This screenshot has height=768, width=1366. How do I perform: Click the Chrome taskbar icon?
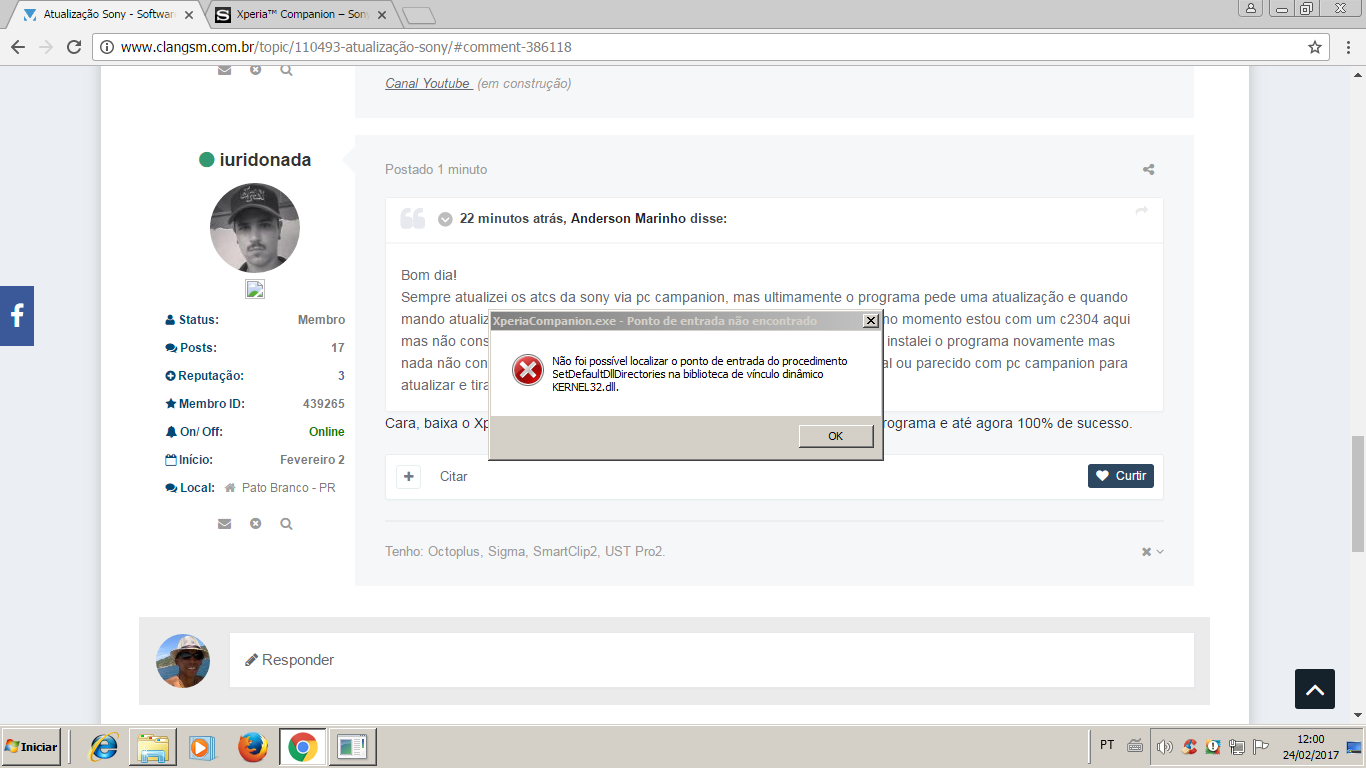pyautogui.click(x=302, y=747)
